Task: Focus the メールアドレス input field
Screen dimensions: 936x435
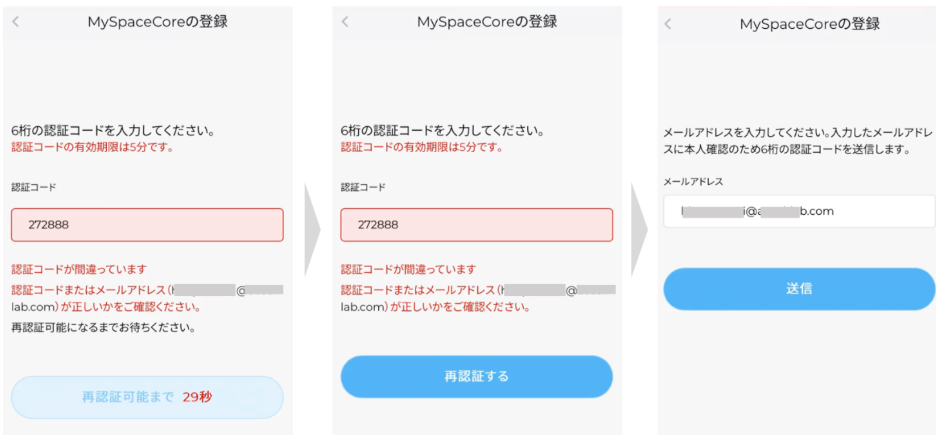Action: pos(798,211)
